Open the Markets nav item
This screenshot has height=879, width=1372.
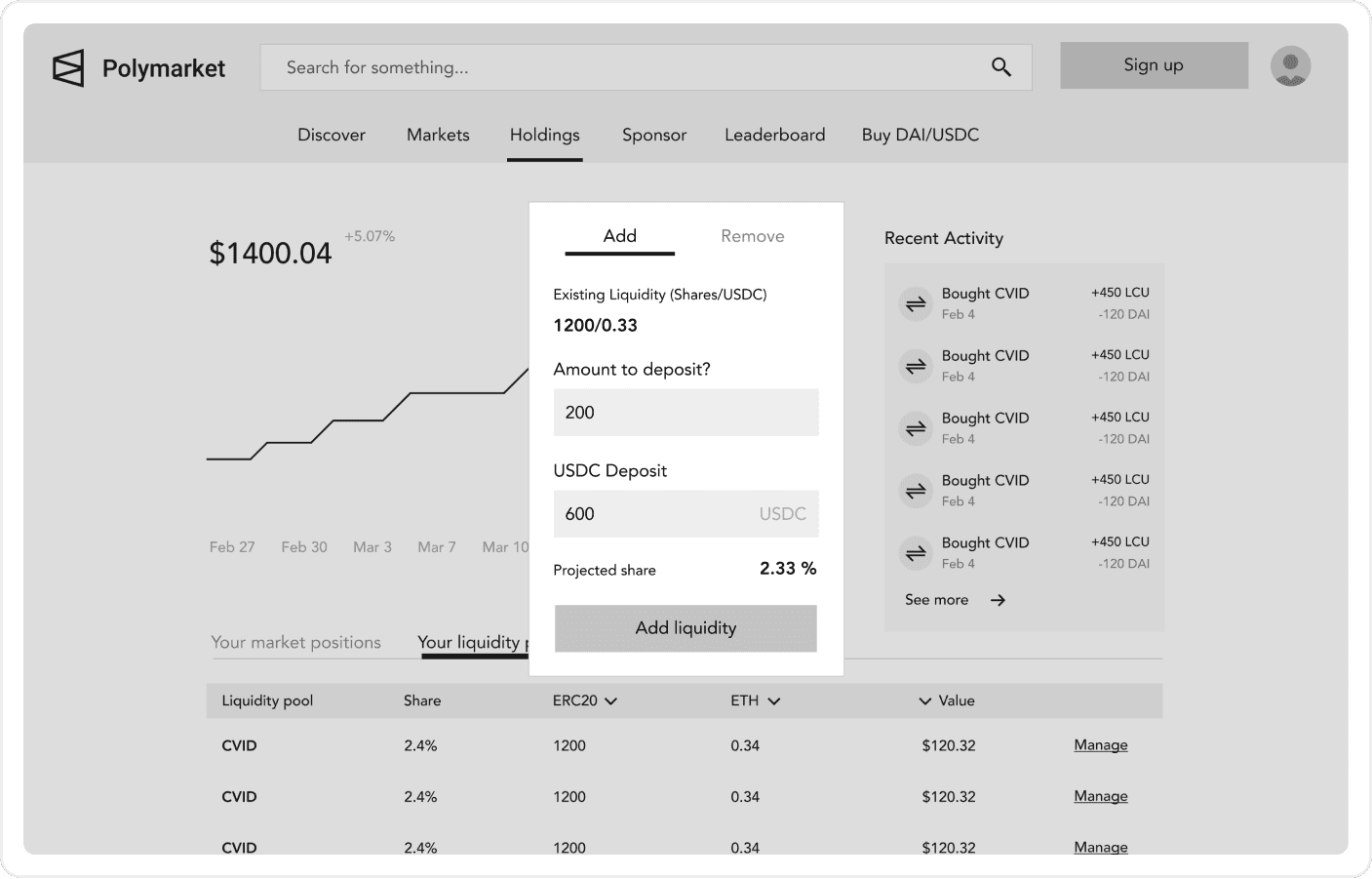point(438,135)
